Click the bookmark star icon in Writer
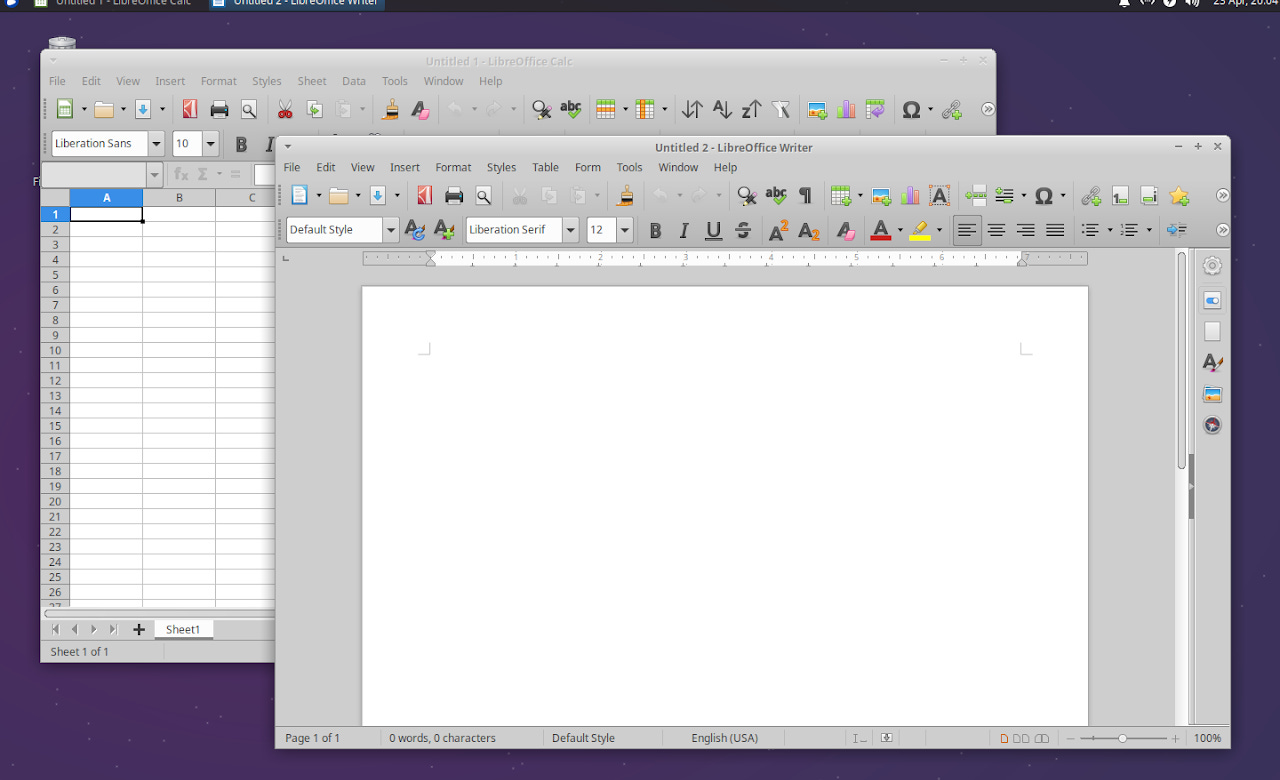1280x780 pixels. pos(1179,196)
